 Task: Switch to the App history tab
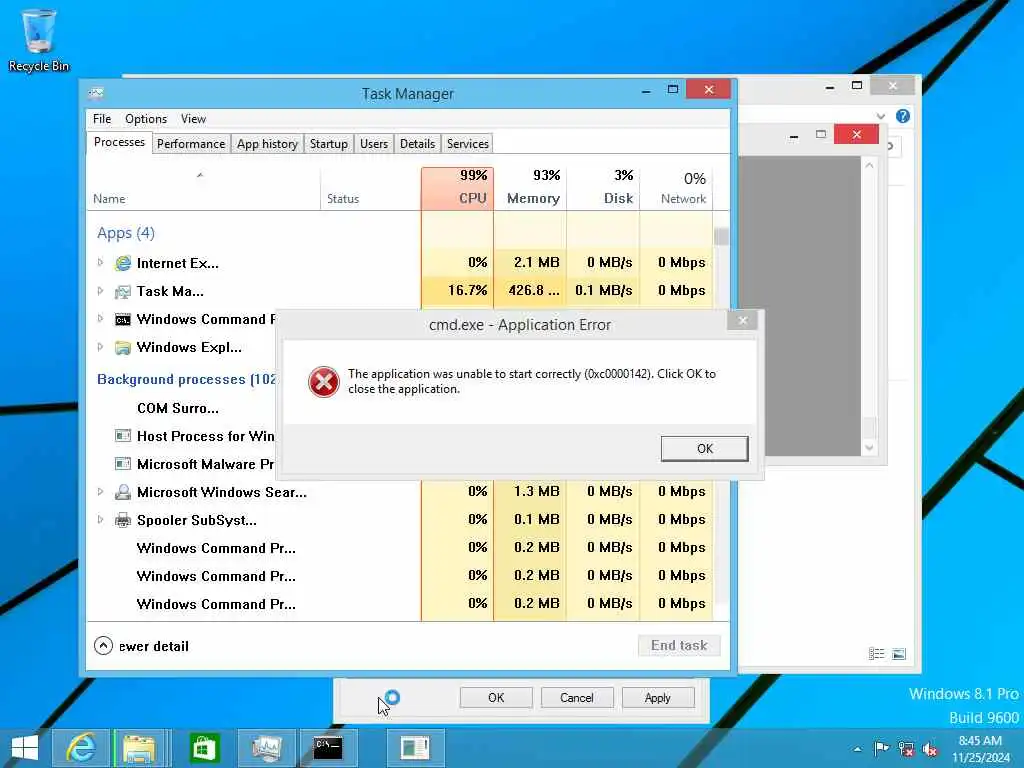click(267, 144)
